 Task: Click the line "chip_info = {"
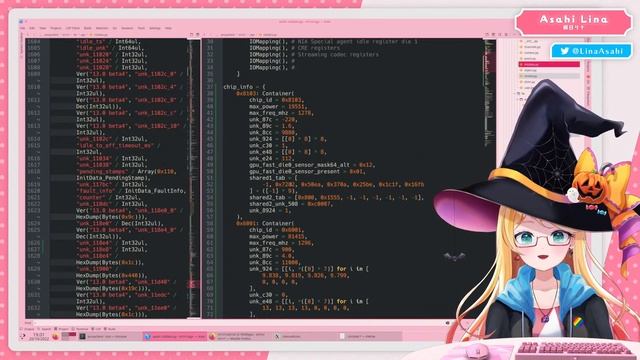click(244, 87)
